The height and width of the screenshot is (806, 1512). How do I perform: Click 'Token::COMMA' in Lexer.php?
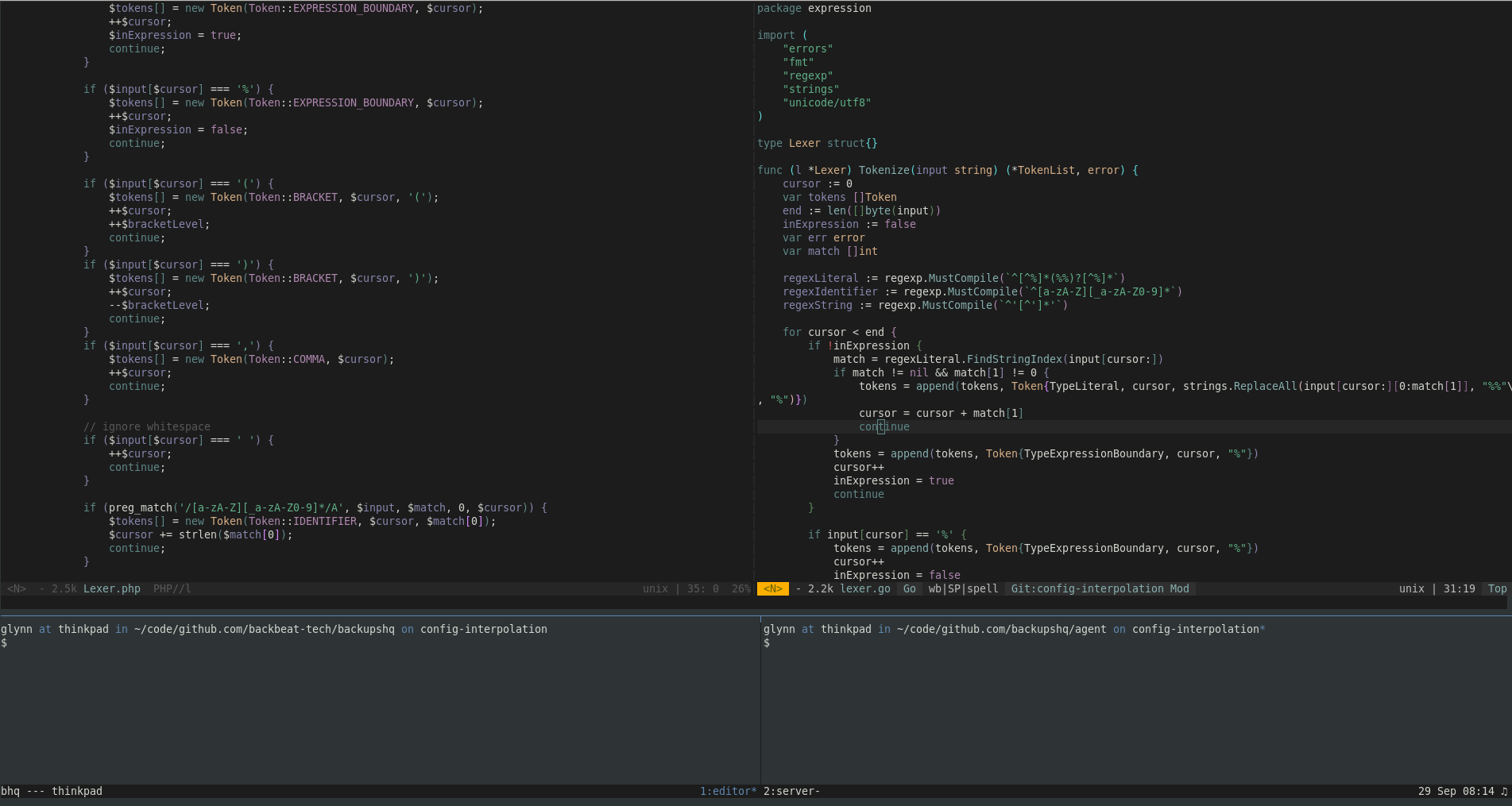(x=287, y=359)
